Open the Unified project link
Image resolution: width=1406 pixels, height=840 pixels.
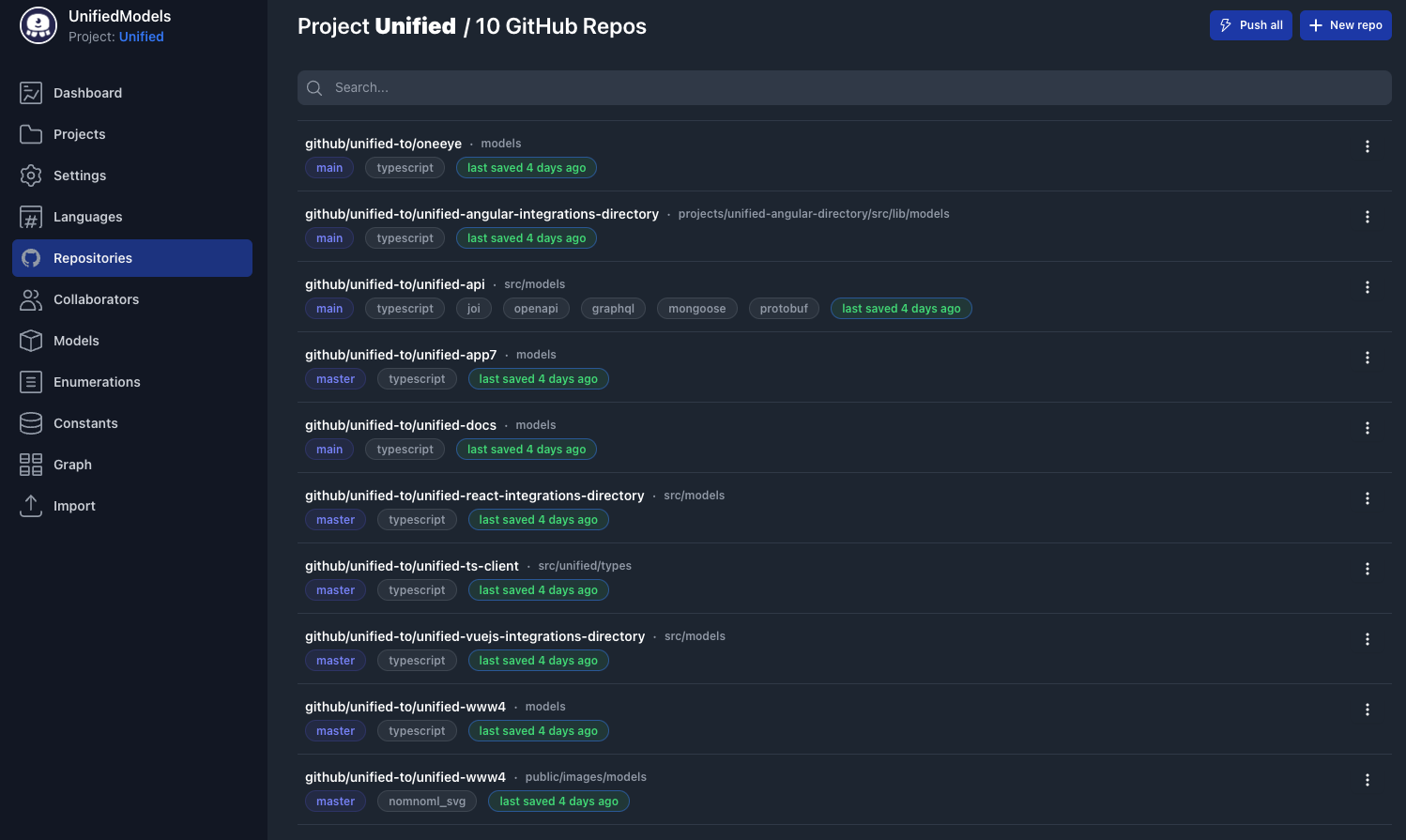(x=141, y=37)
